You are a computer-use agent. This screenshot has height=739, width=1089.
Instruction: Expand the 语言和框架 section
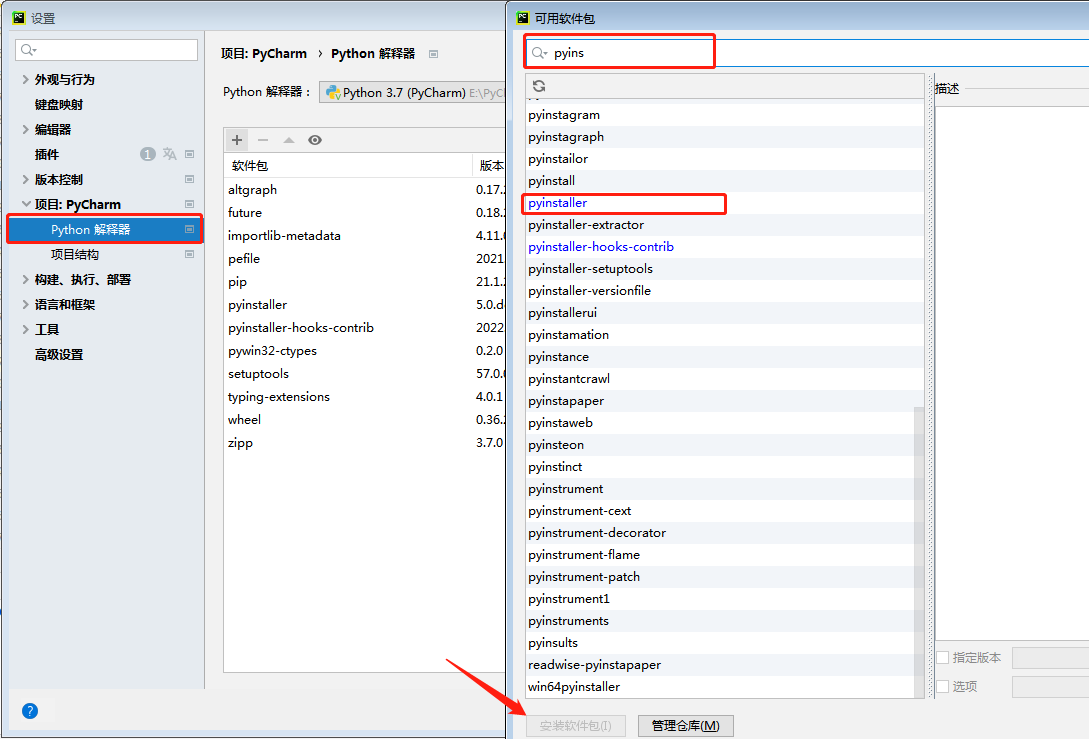(26, 304)
